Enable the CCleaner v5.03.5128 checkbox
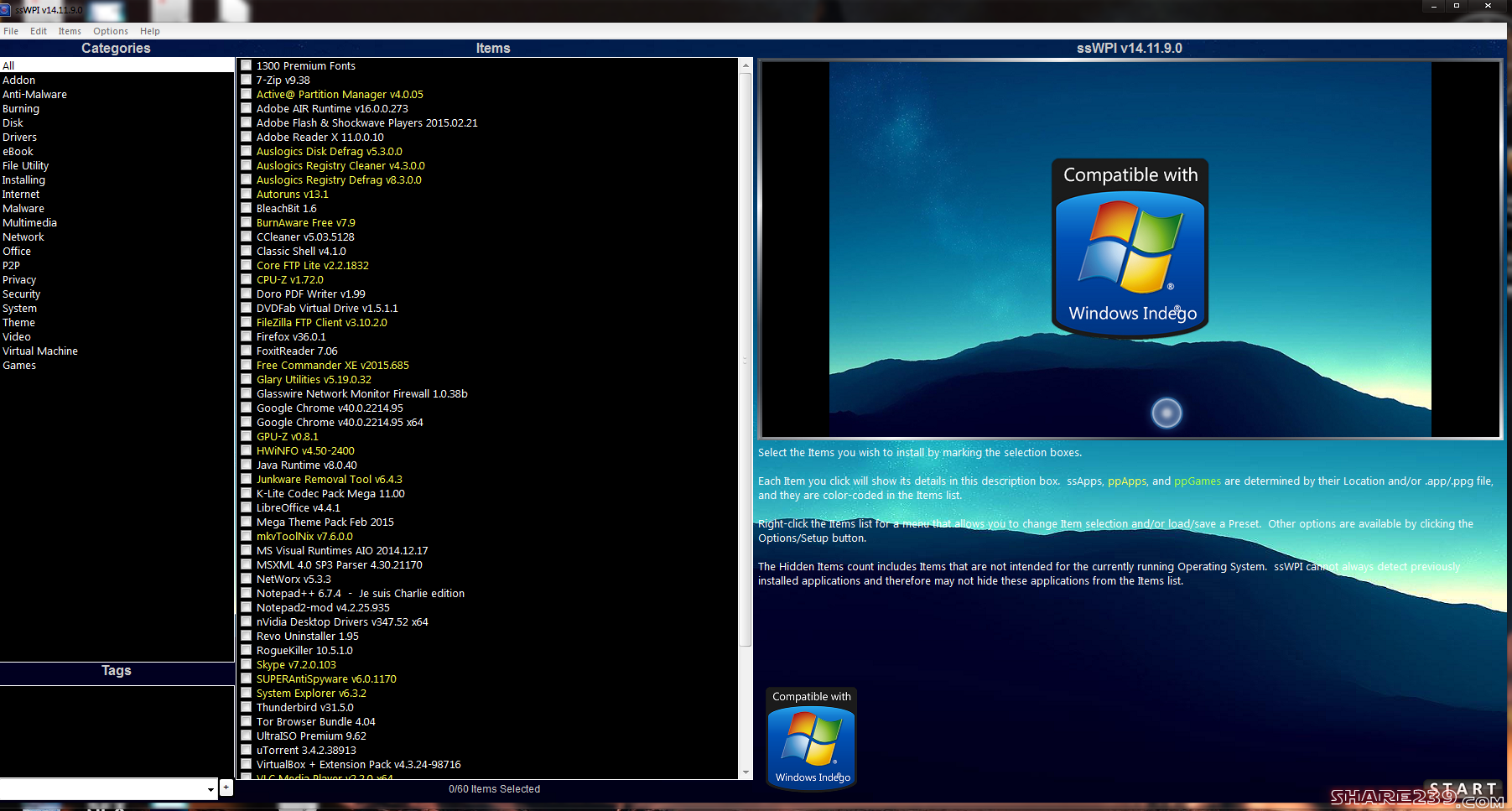1512x811 pixels. [x=247, y=237]
